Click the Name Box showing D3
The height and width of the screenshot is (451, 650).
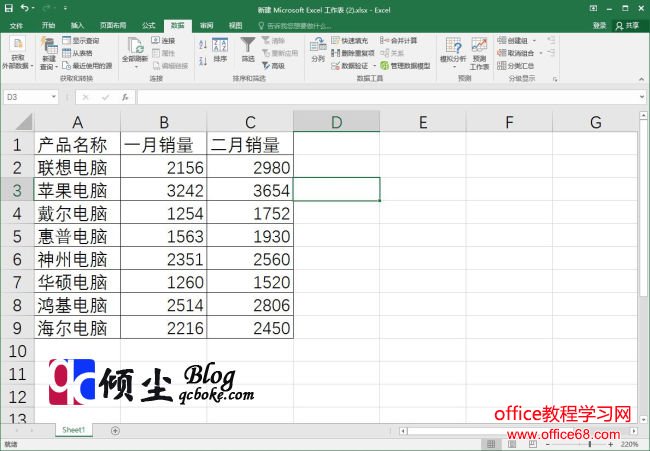(x=26, y=97)
